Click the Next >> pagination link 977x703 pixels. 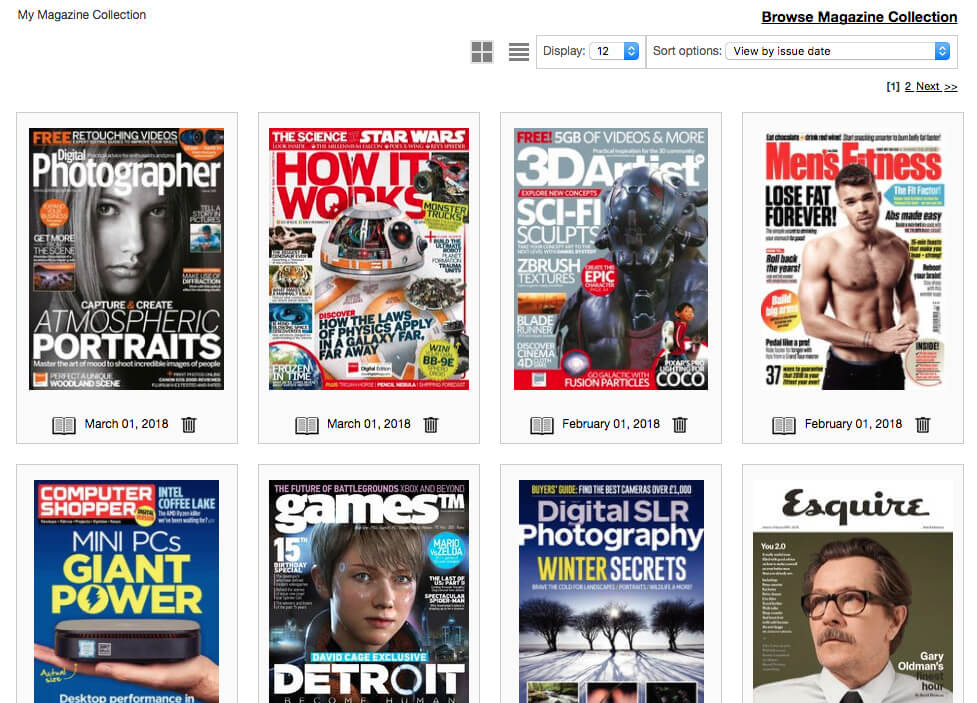pyautogui.click(x=936, y=87)
